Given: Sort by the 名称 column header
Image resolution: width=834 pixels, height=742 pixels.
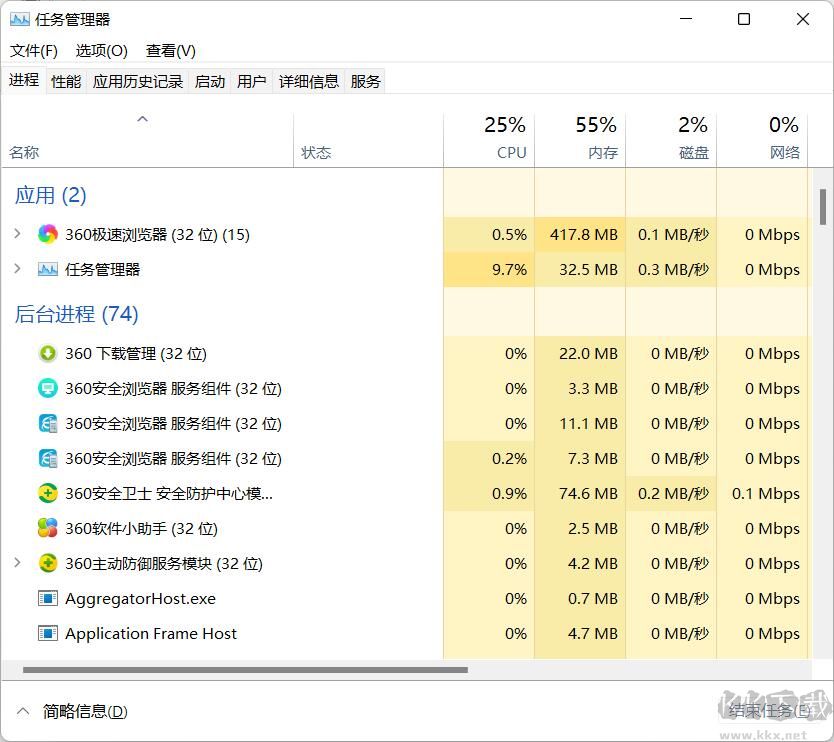Looking at the screenshot, I should tap(147, 139).
